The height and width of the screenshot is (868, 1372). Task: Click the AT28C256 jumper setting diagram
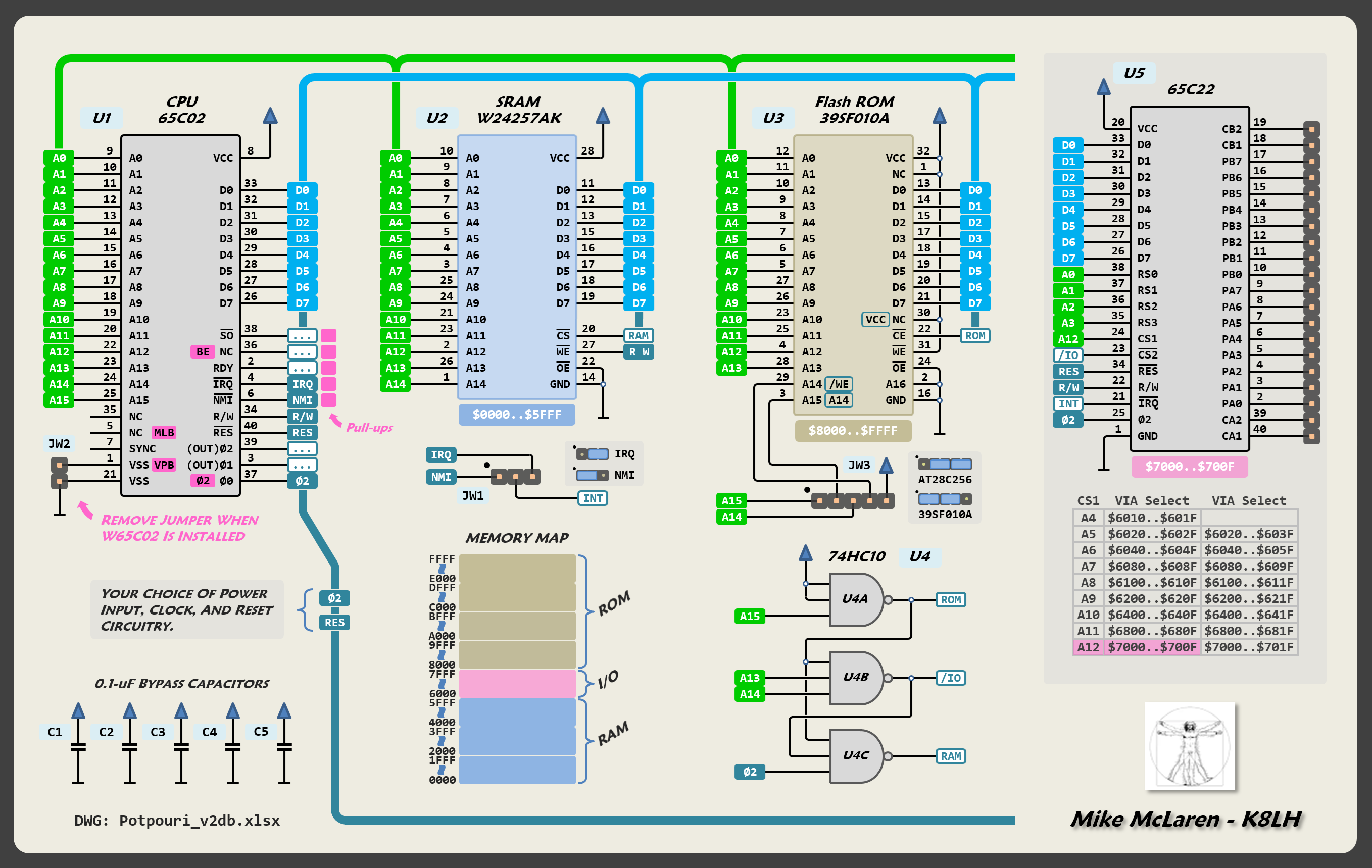[x=945, y=464]
